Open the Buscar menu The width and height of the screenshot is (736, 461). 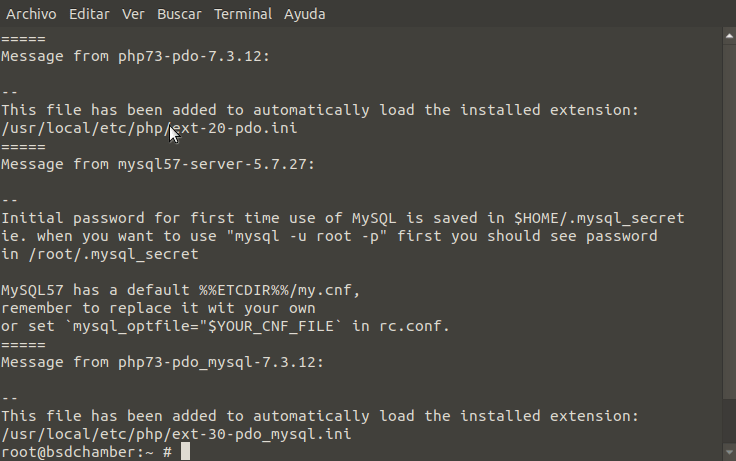point(179,14)
